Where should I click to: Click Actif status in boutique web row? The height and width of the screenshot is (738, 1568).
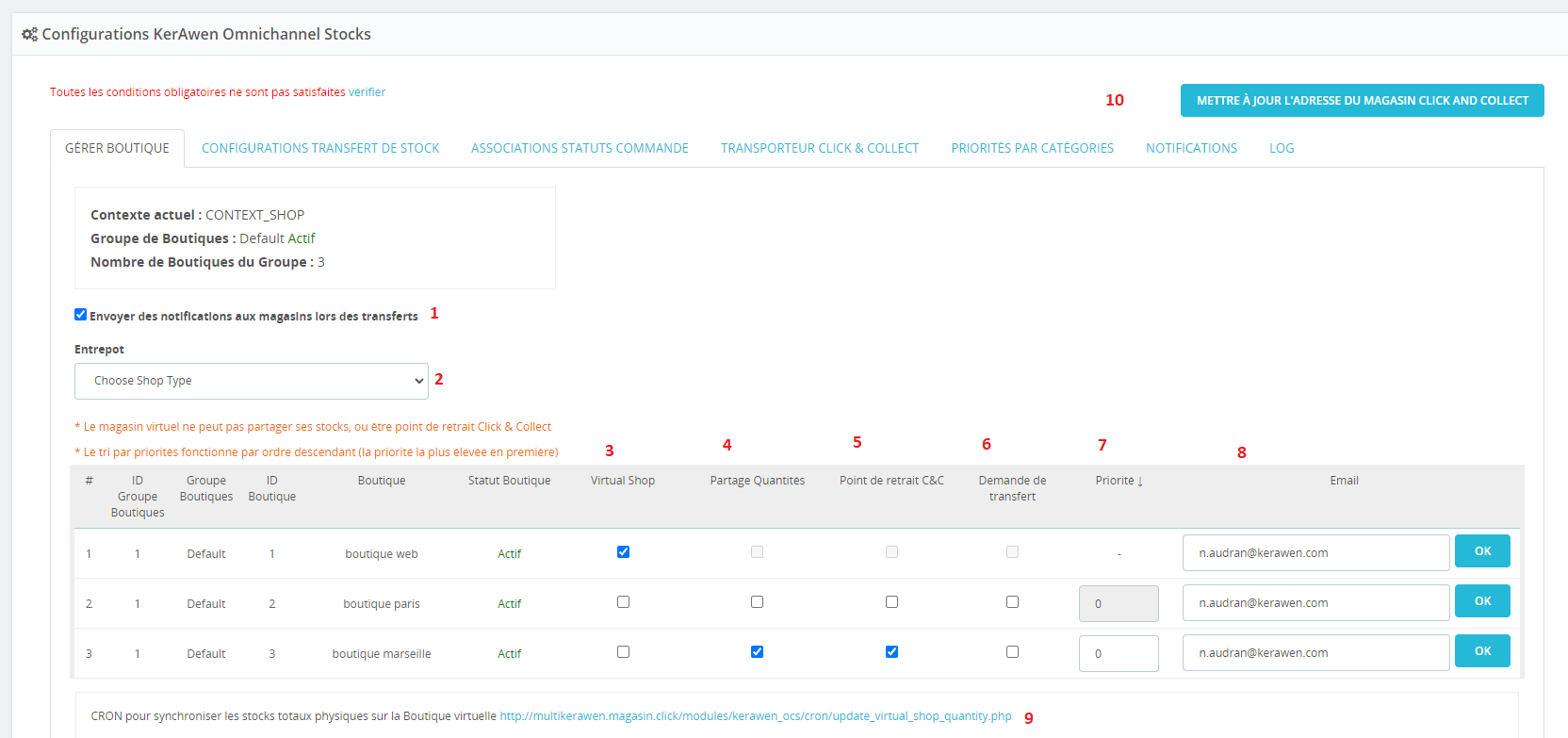(510, 554)
